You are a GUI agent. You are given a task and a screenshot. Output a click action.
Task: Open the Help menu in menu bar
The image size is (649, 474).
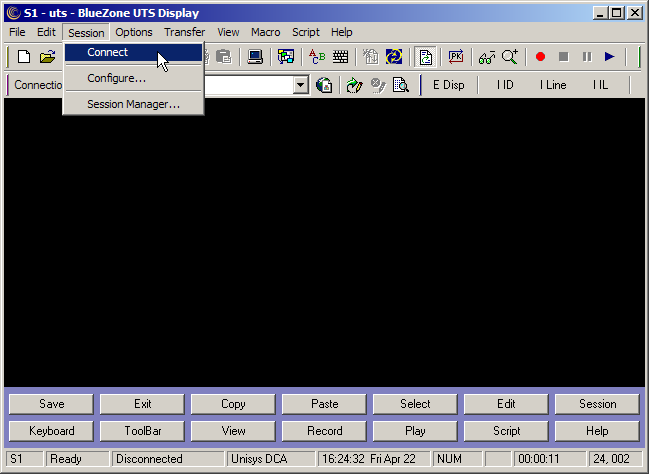342,32
